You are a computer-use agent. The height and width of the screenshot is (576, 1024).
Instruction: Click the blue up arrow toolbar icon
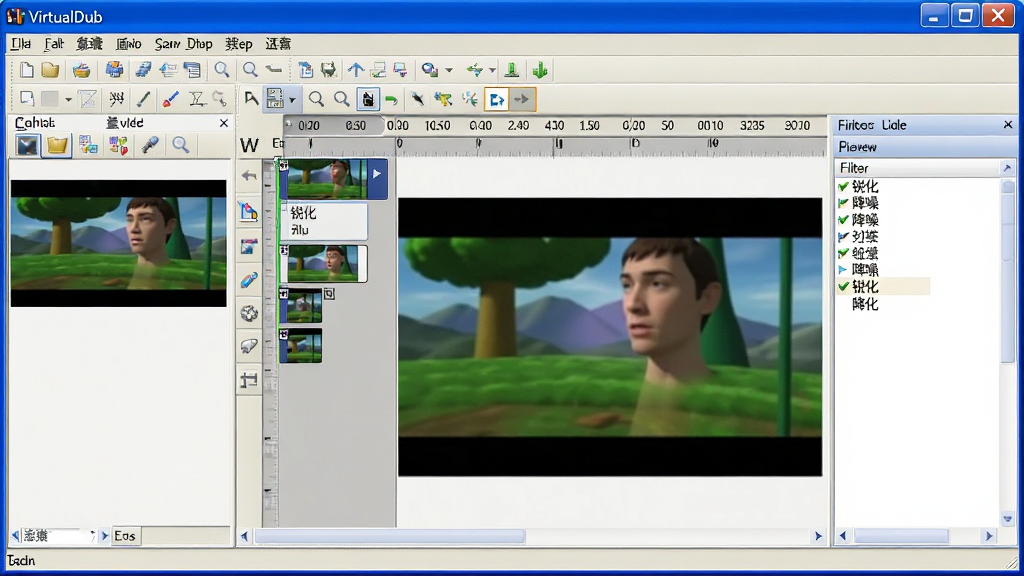coord(355,70)
